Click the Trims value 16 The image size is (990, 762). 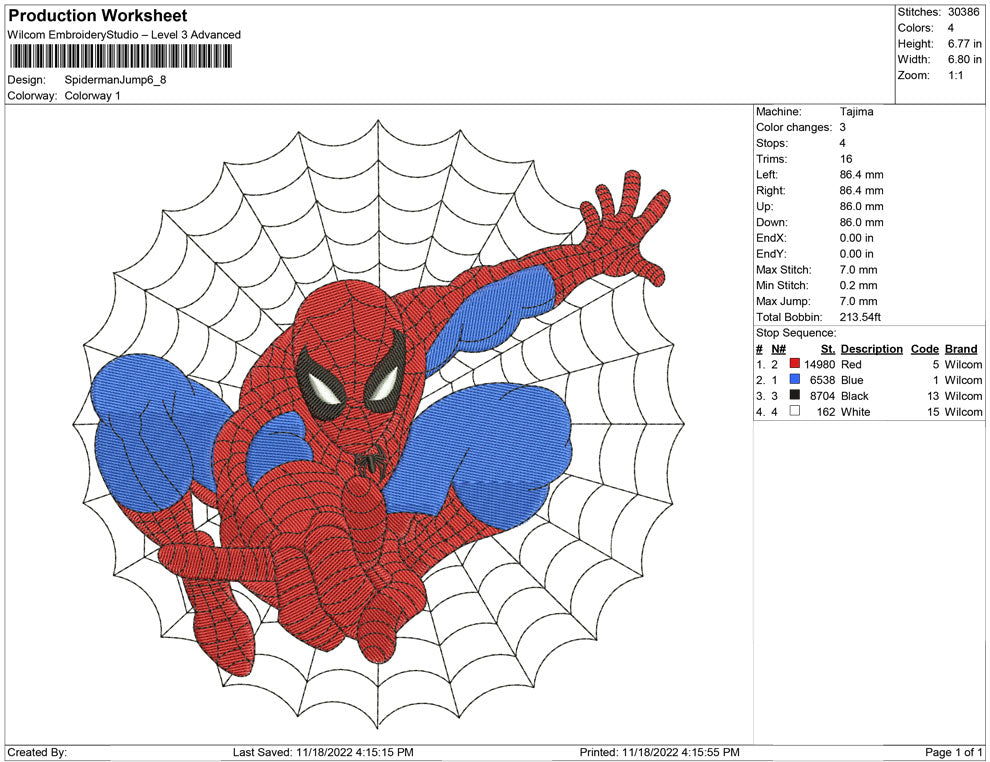[846, 159]
